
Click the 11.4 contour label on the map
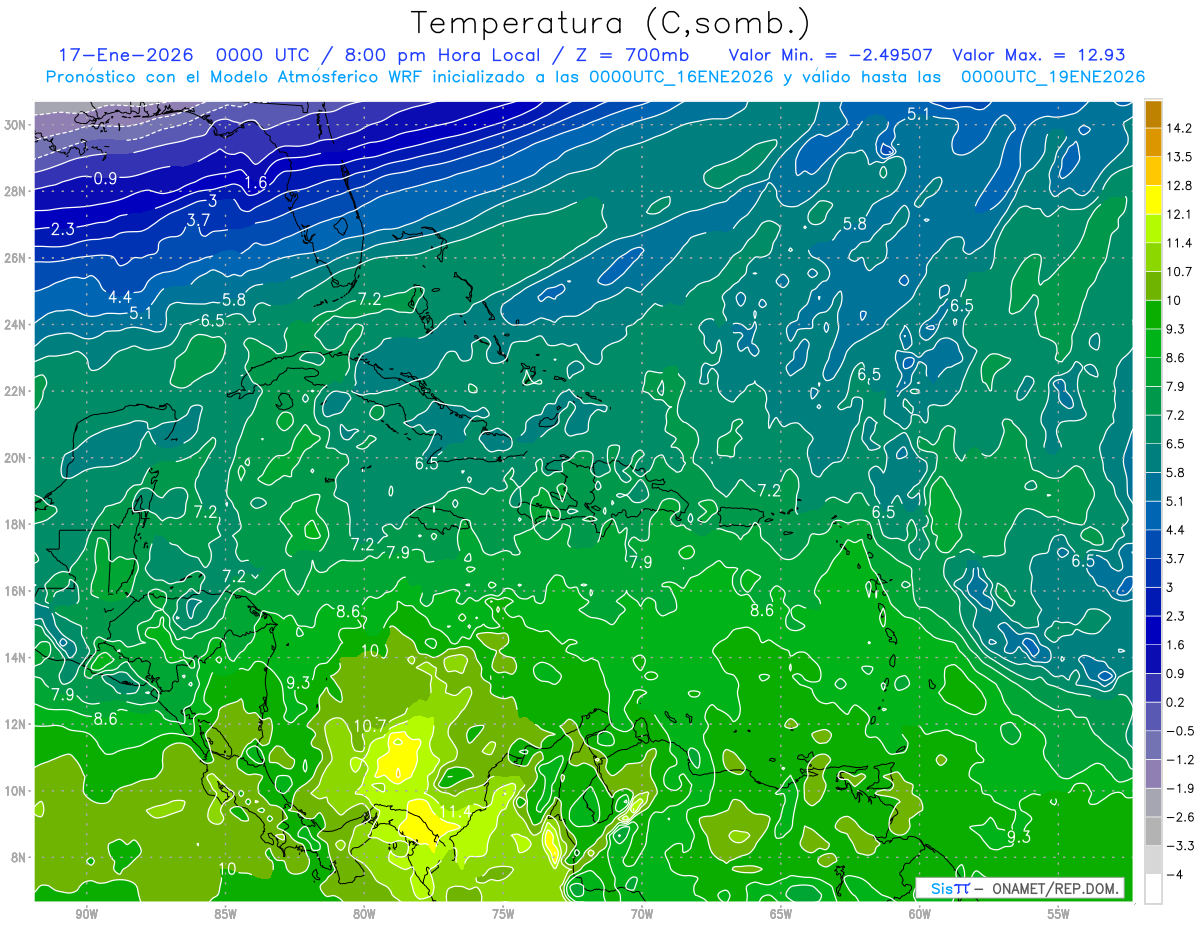point(454,811)
